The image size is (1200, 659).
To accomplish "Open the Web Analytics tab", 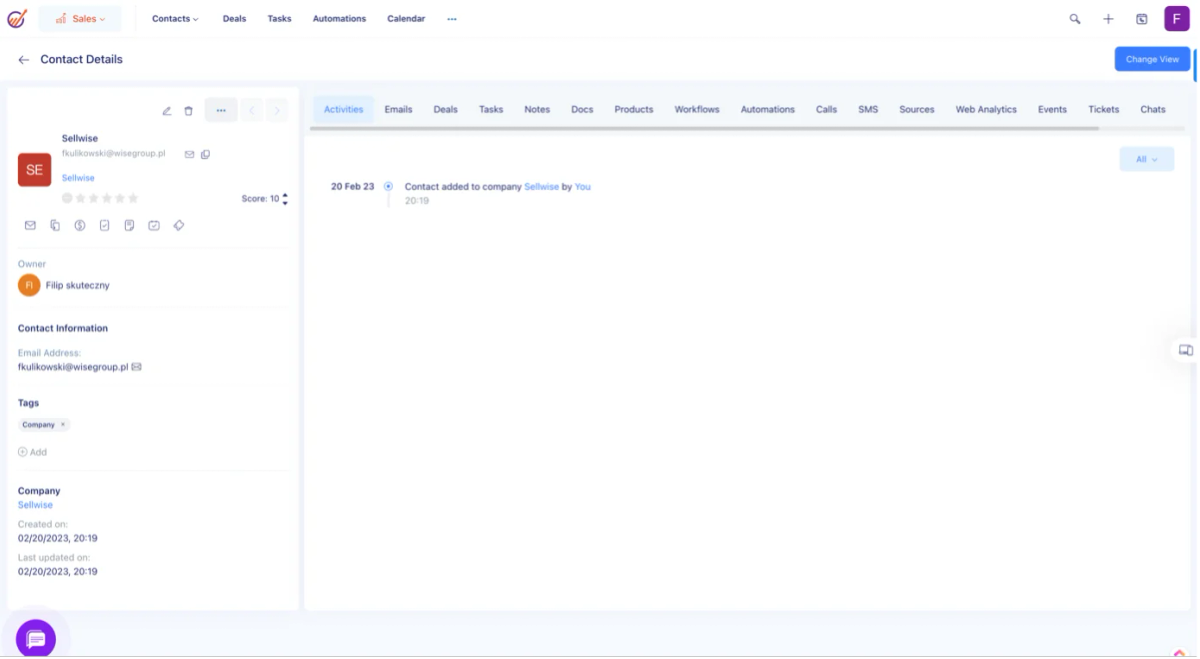I will tap(986, 109).
